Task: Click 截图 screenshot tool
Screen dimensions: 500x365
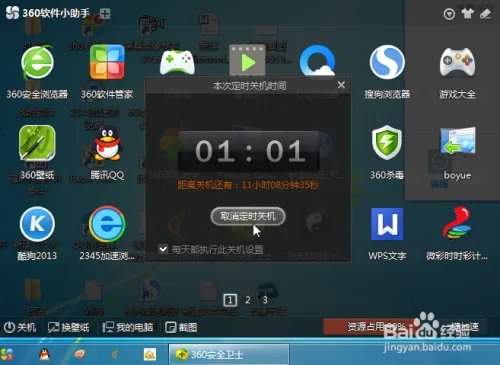Action: tap(181, 327)
